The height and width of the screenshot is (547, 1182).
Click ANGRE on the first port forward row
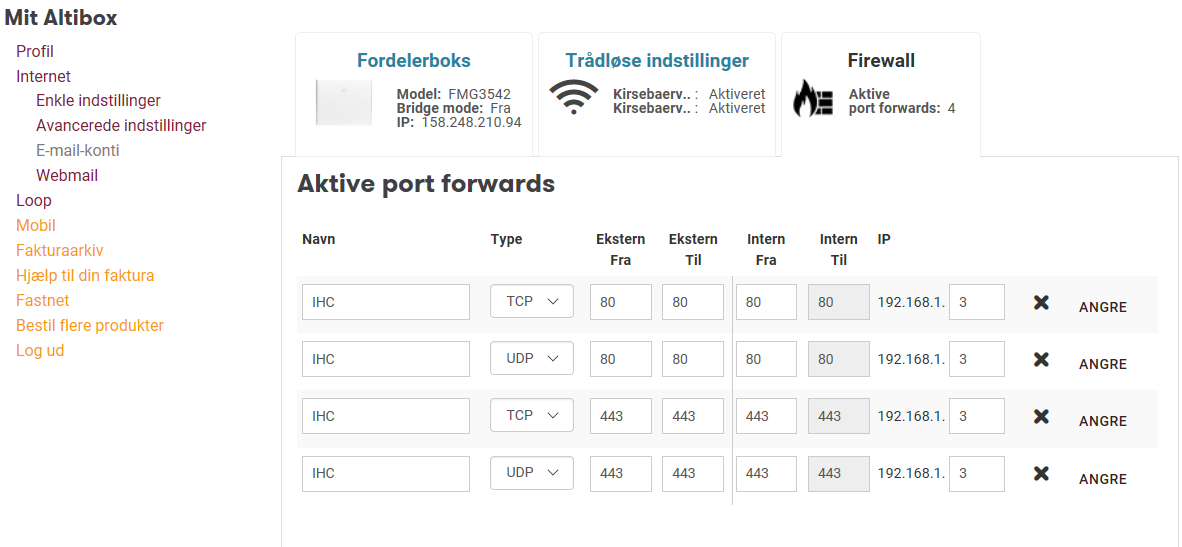(1103, 307)
